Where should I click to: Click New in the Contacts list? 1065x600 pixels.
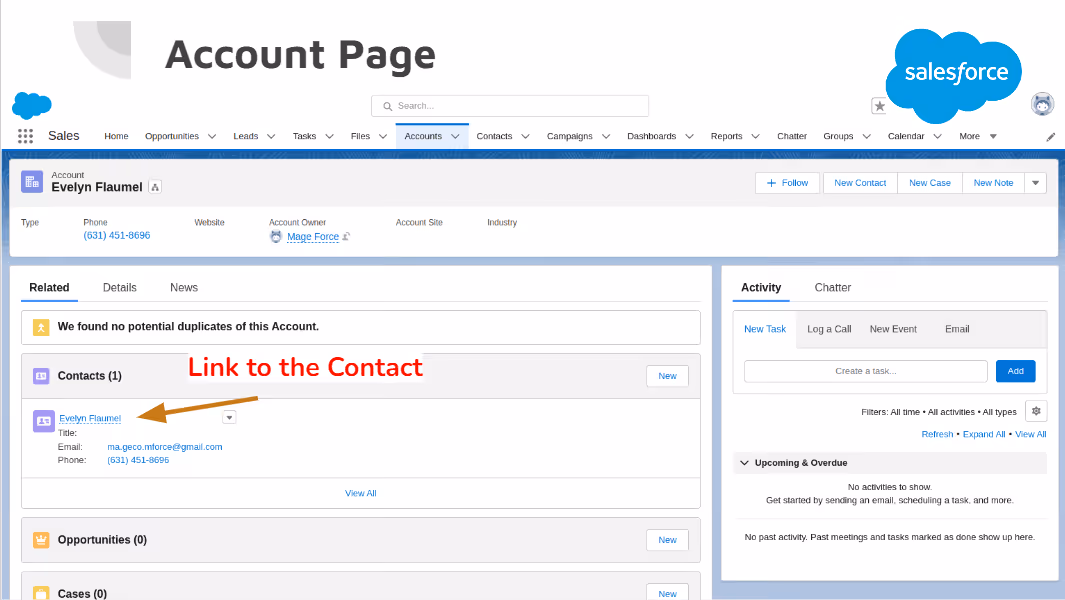click(x=667, y=376)
